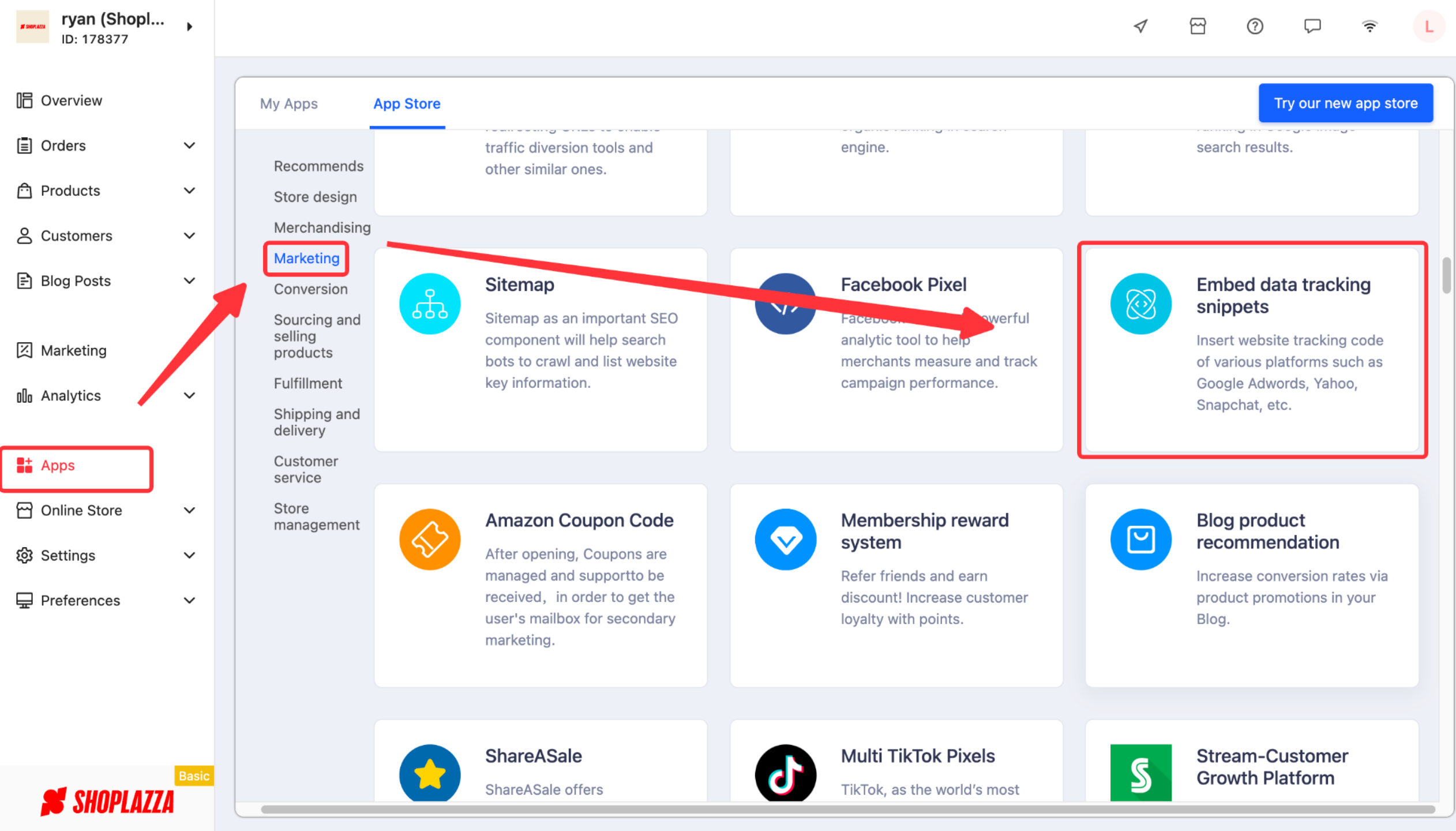Expand the Orders menu chevron
Screen dimensions: 1456x831
pos(189,145)
